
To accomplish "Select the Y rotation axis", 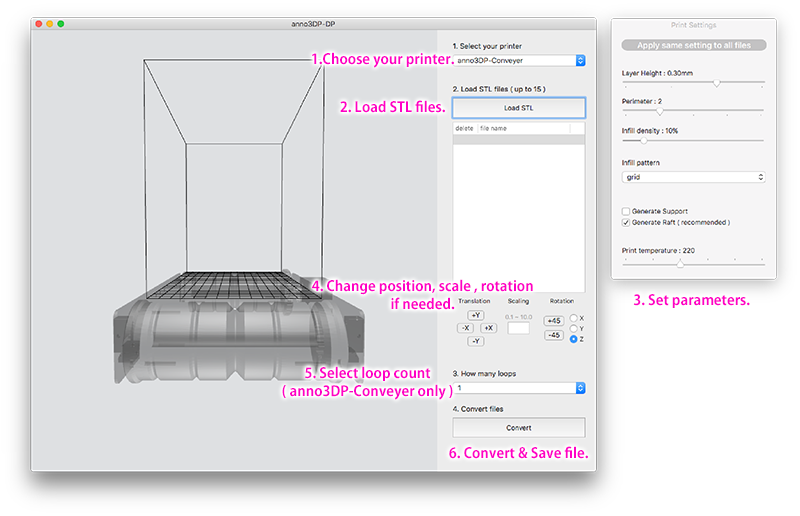I will (x=572, y=328).
